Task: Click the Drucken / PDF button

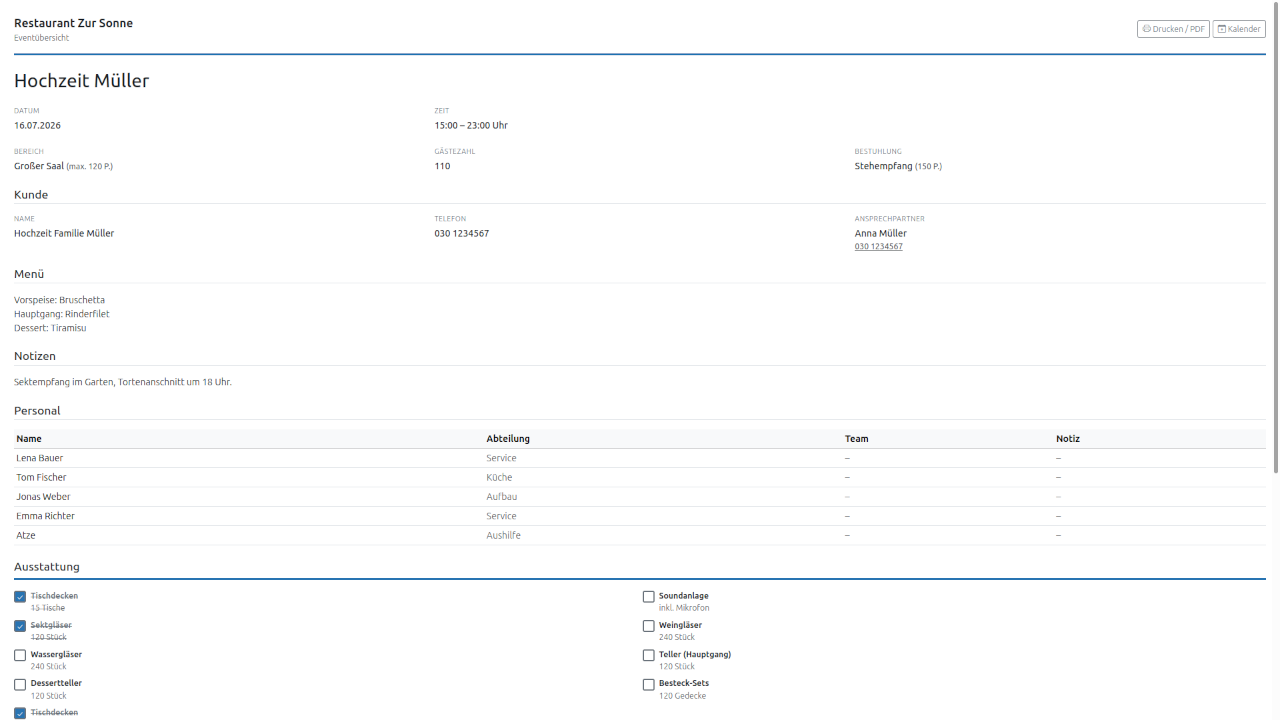Action: [x=1173, y=29]
